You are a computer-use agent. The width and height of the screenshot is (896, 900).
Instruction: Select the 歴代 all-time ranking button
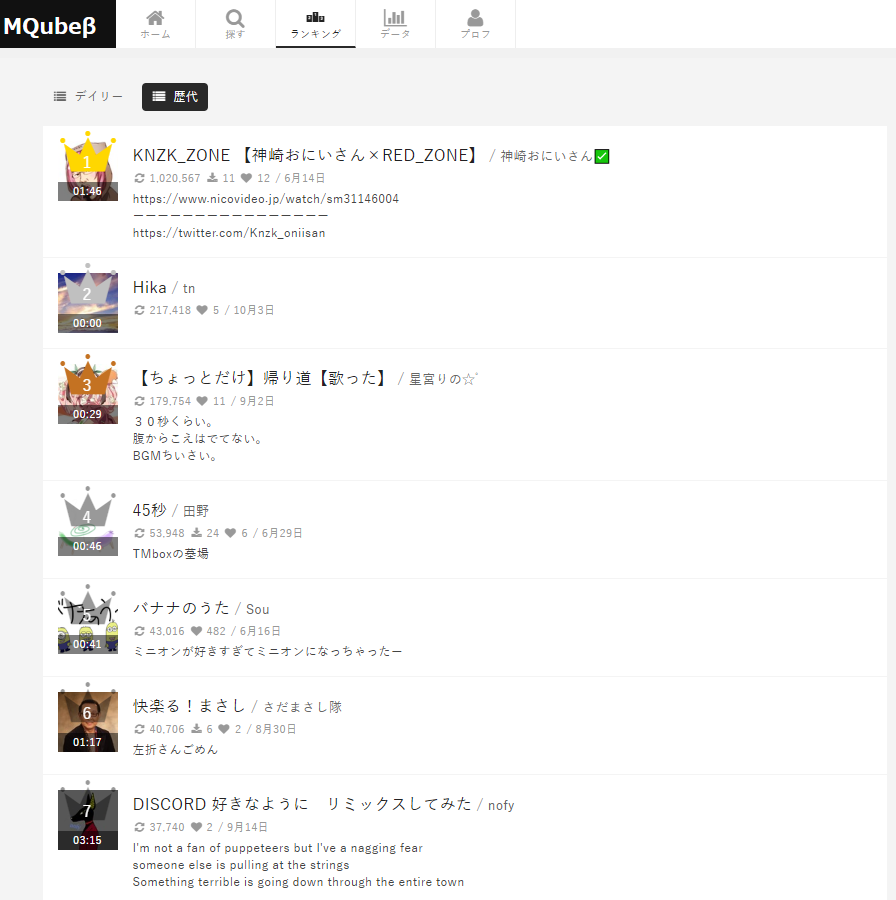coord(175,96)
